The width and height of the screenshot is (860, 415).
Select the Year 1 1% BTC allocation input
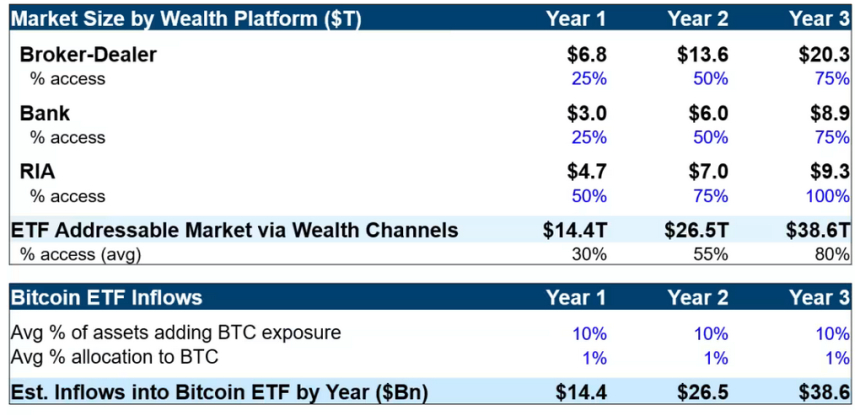point(596,356)
